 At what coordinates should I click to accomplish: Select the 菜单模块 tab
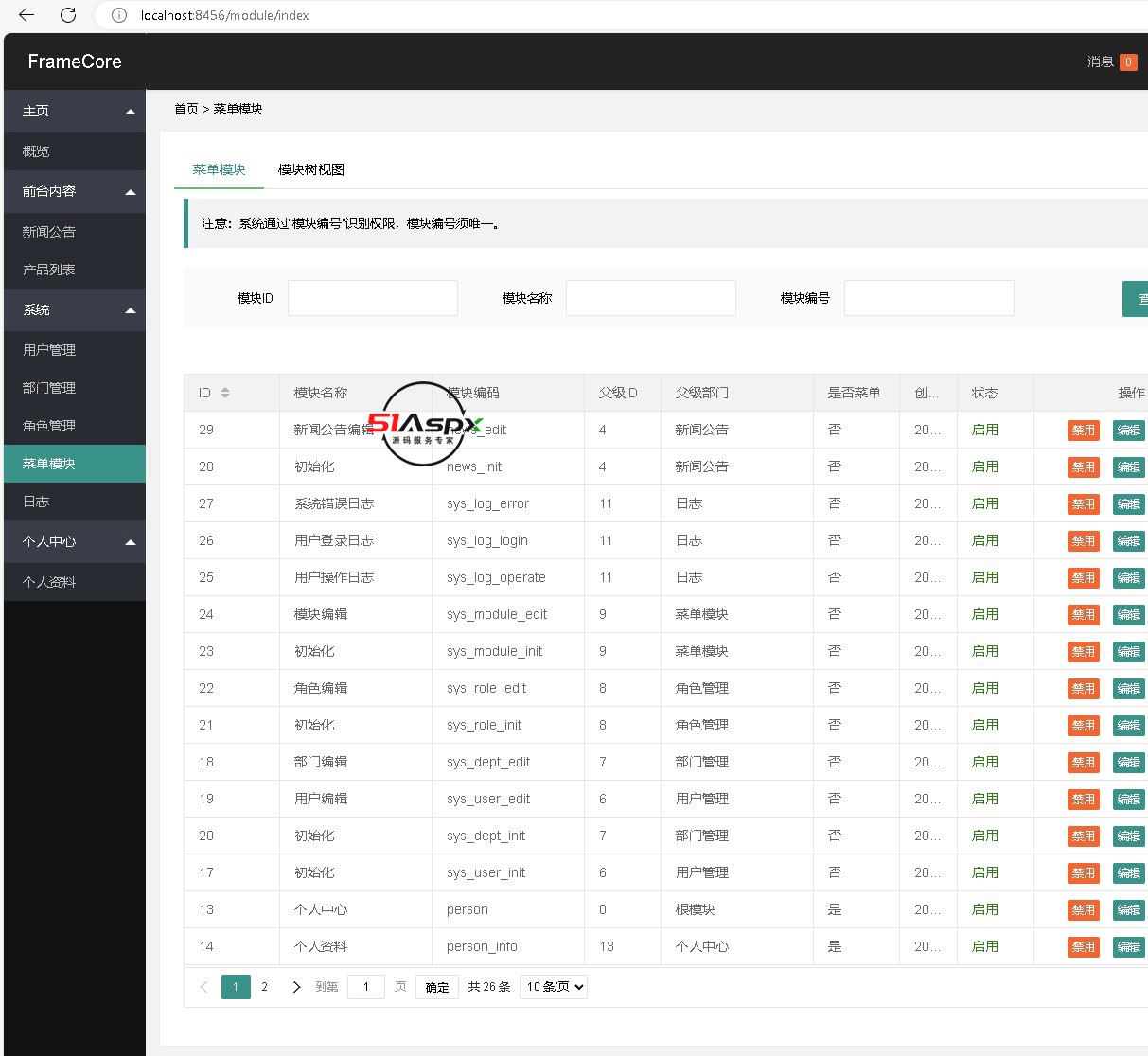click(219, 170)
